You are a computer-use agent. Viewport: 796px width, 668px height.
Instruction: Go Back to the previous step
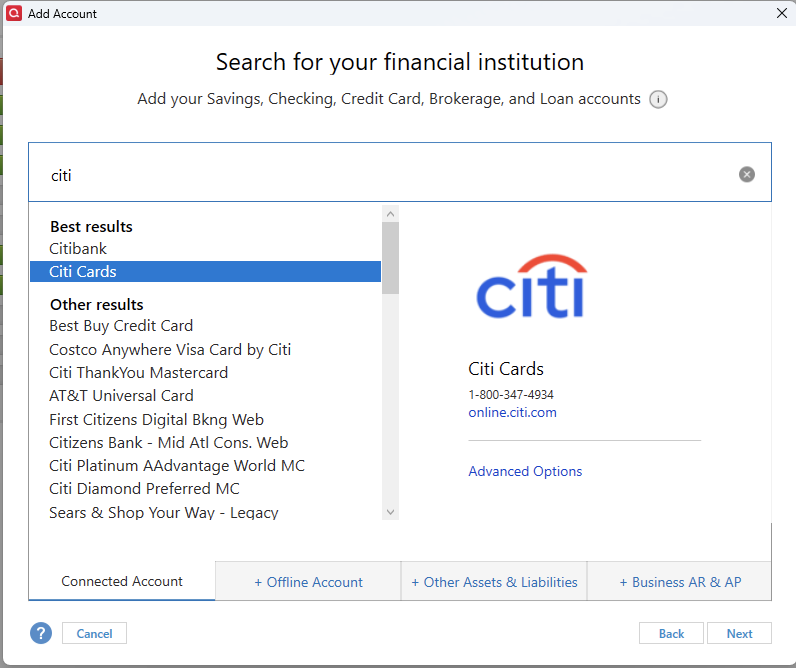click(671, 633)
